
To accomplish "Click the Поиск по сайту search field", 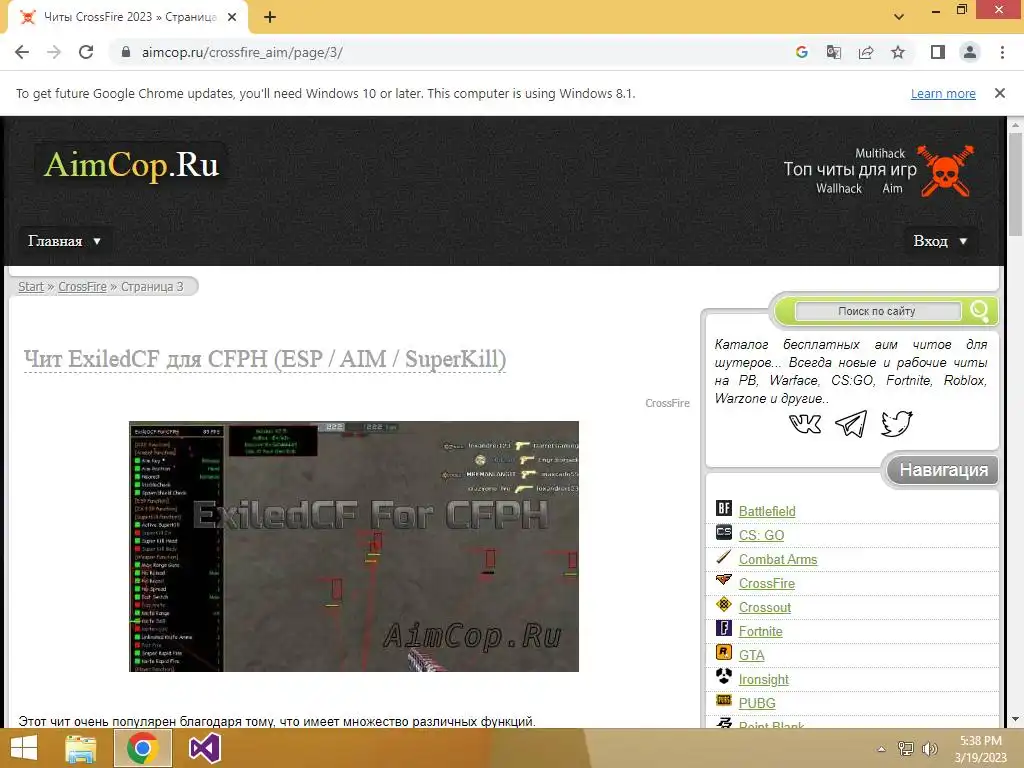I will click(x=877, y=312).
